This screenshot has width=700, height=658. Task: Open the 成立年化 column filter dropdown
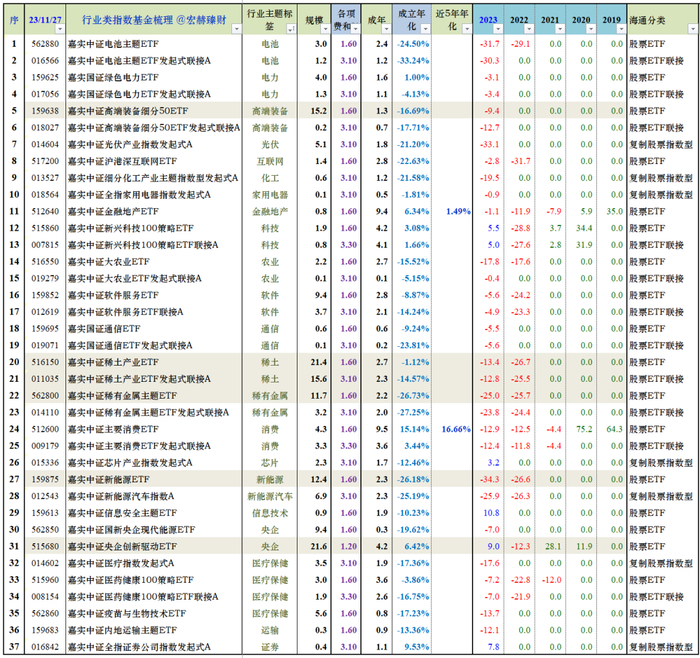pos(425,29)
